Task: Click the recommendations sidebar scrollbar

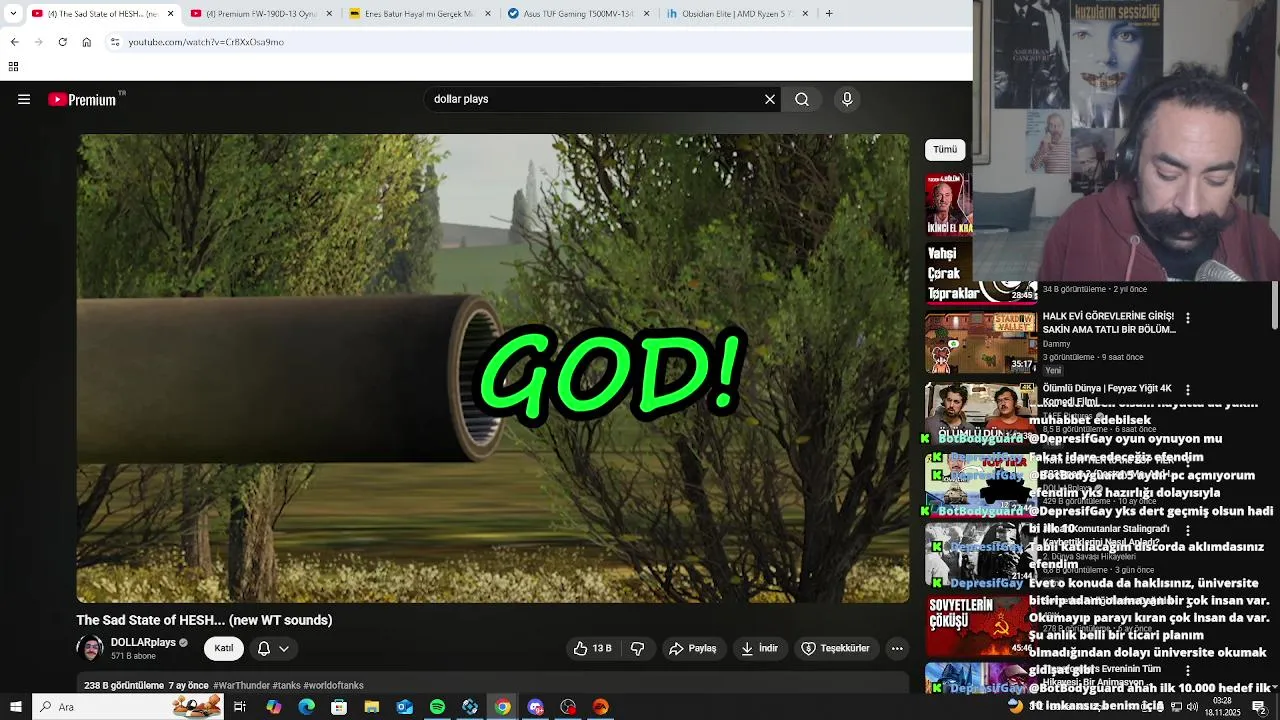Action: 1275,305
